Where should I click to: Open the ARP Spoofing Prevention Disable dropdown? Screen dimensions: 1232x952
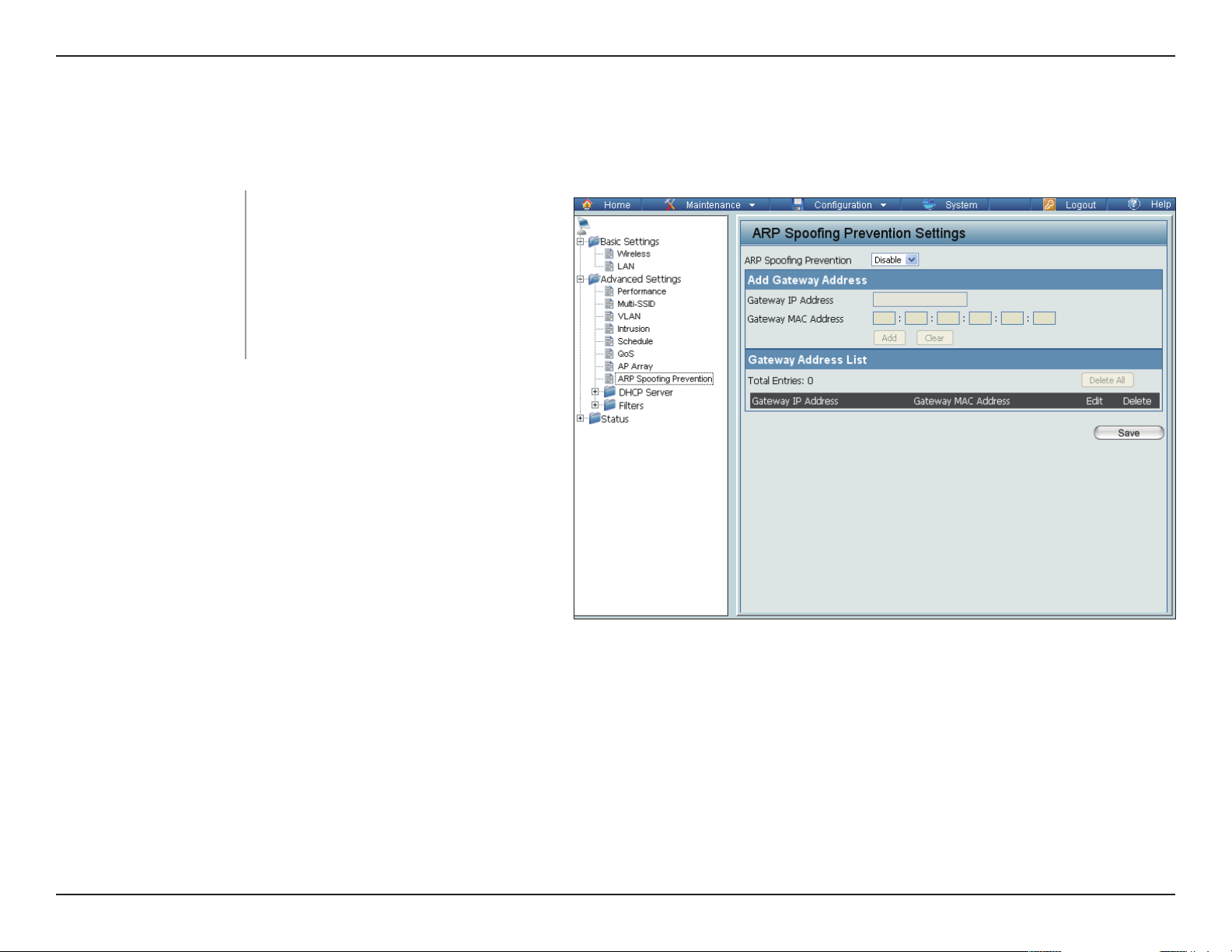[895, 260]
